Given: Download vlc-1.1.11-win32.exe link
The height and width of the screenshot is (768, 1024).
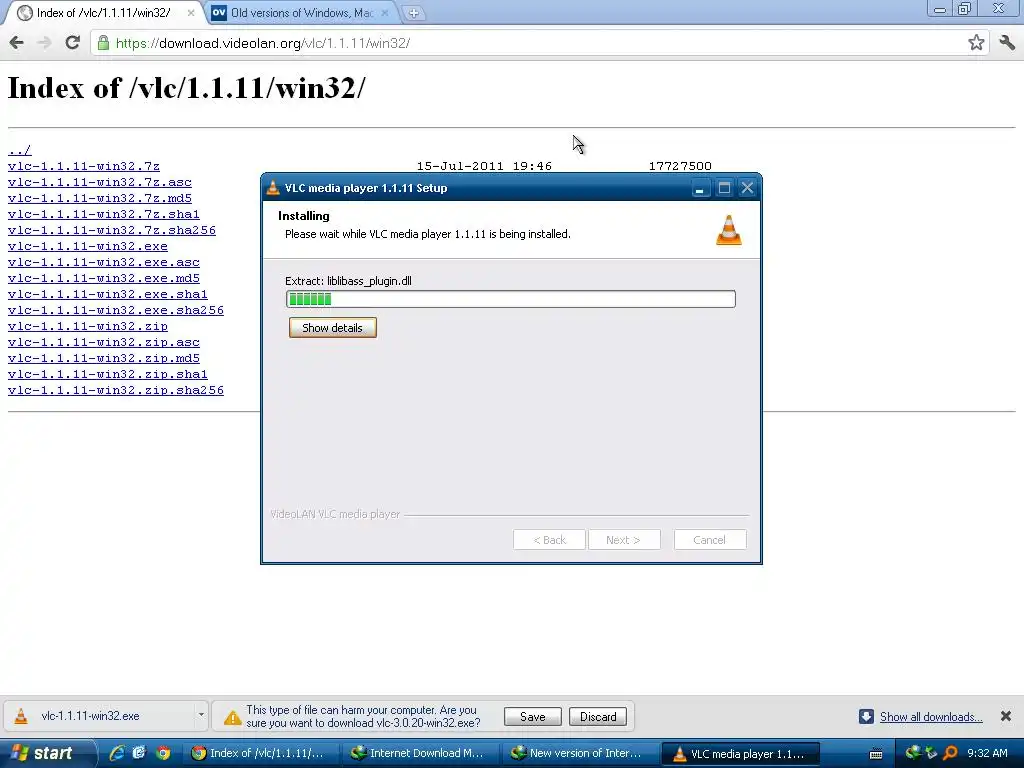Looking at the screenshot, I should (88, 246).
